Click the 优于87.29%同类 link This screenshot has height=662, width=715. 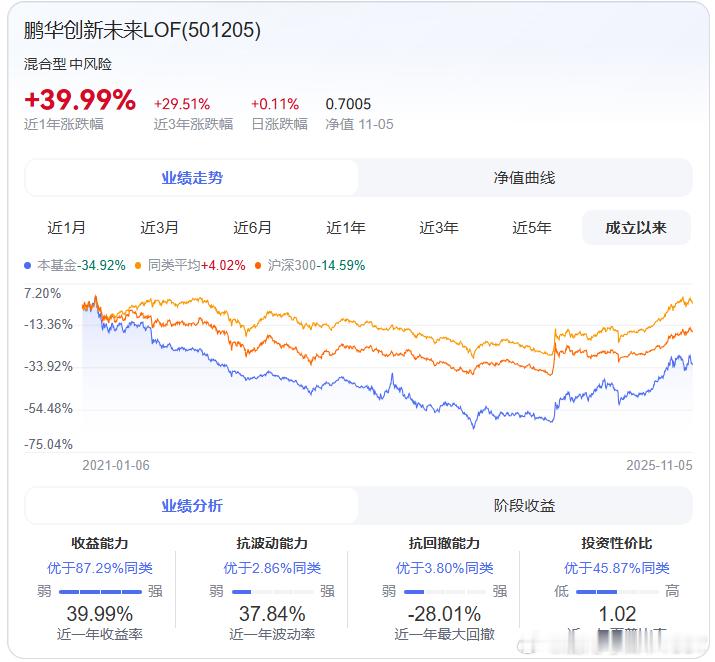(x=100, y=568)
